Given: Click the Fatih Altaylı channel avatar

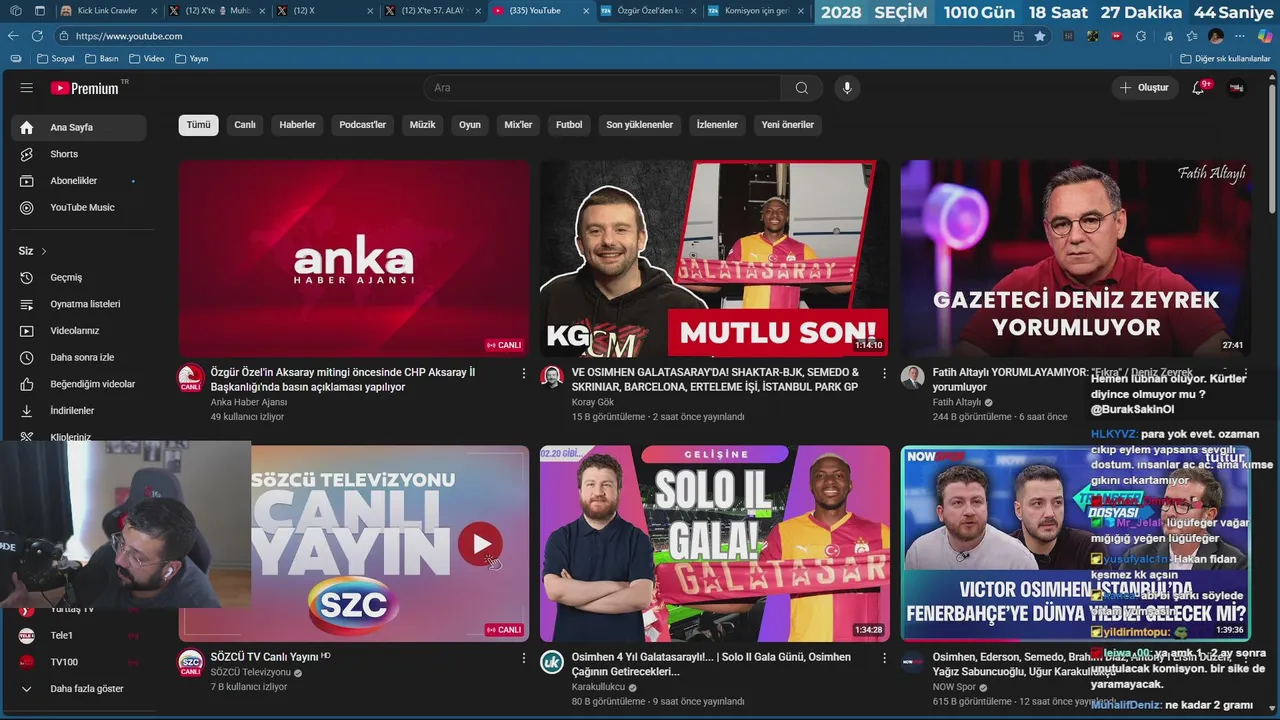Looking at the screenshot, I should pos(912,377).
